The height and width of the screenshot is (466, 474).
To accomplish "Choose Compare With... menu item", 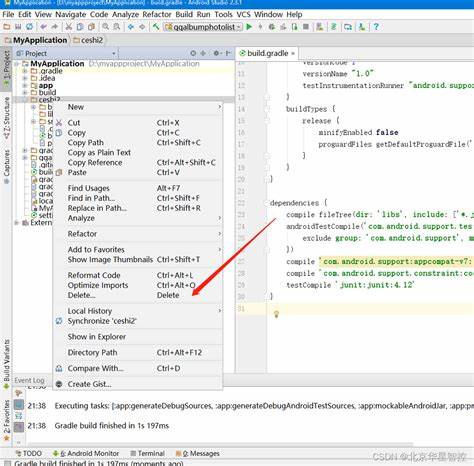I will (138, 369).
